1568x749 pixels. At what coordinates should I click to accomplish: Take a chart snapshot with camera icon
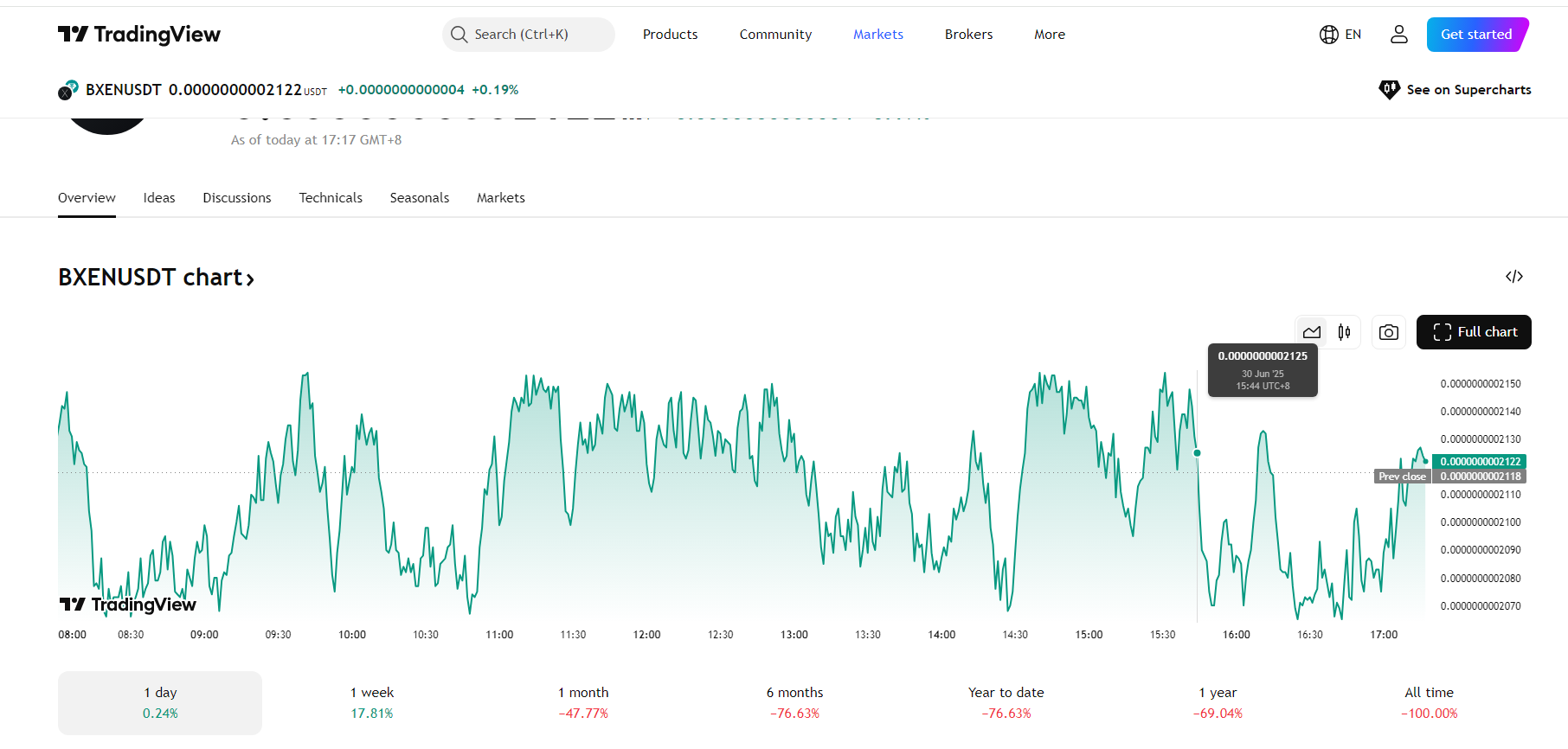1389,332
